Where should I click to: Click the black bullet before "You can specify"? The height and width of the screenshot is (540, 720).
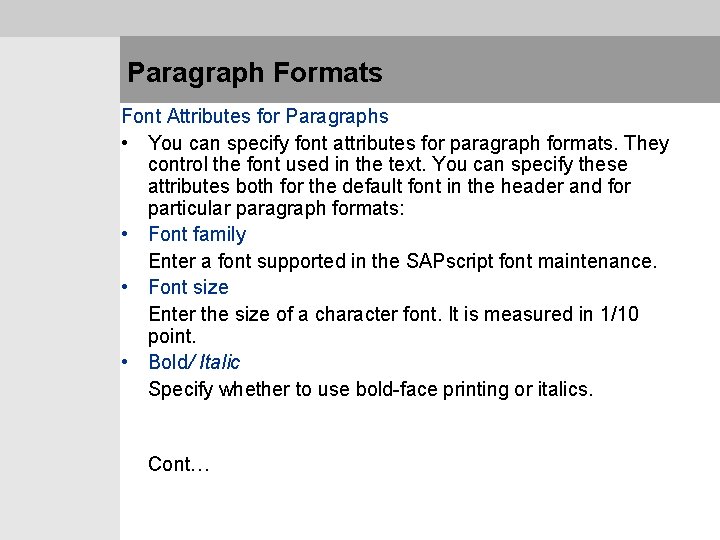[x=125, y=143]
